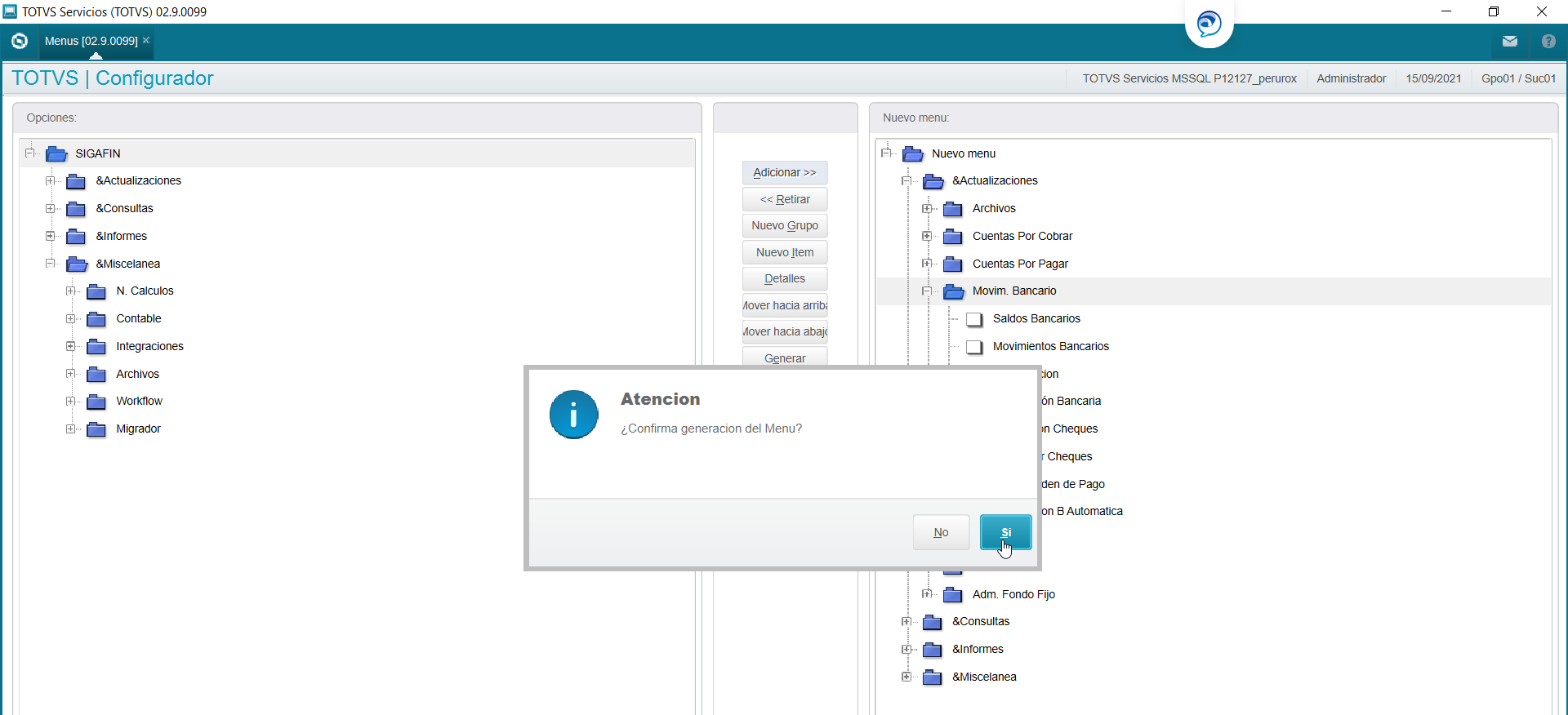Image resolution: width=1568 pixels, height=715 pixels.
Task: Click the SIGAFIN folder icon
Action: click(x=56, y=153)
